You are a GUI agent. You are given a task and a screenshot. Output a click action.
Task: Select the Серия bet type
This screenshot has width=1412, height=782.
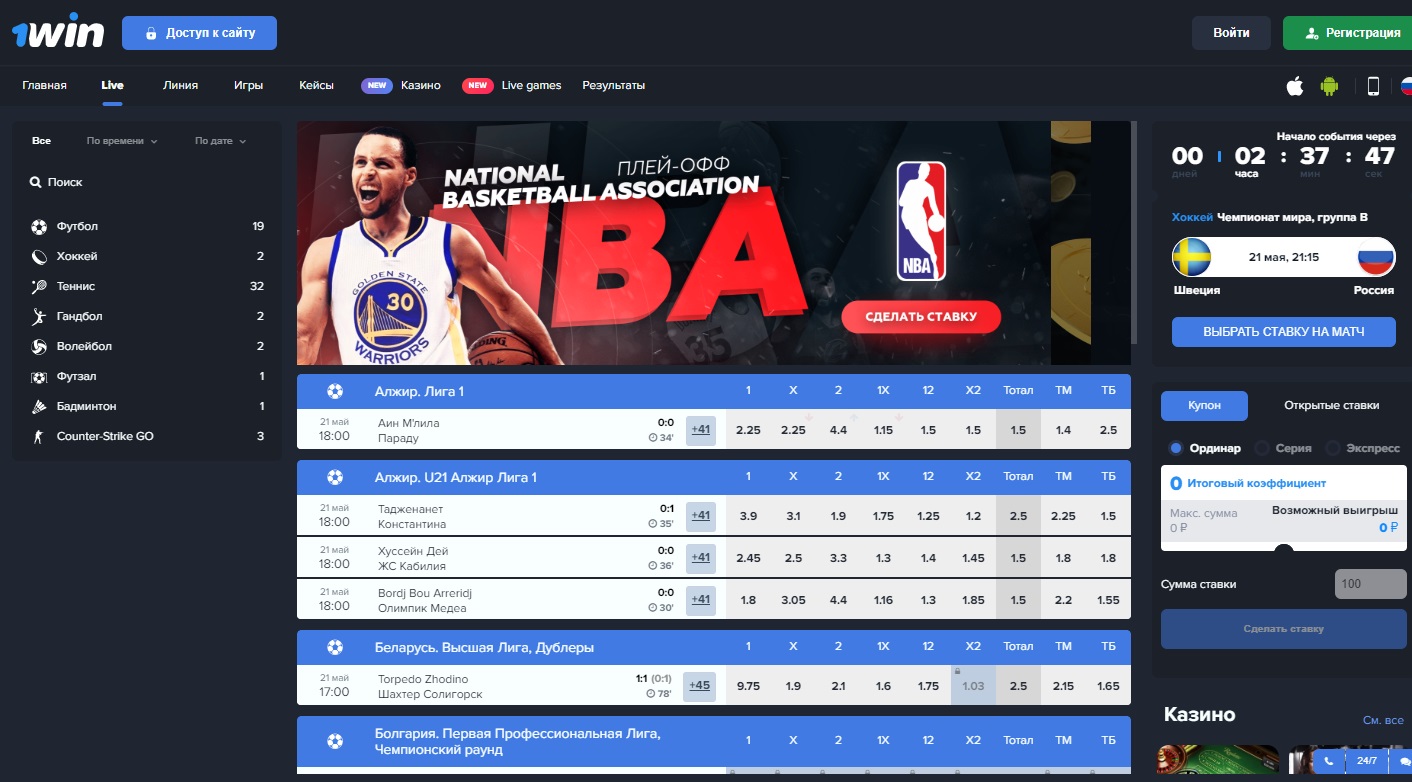point(1283,448)
